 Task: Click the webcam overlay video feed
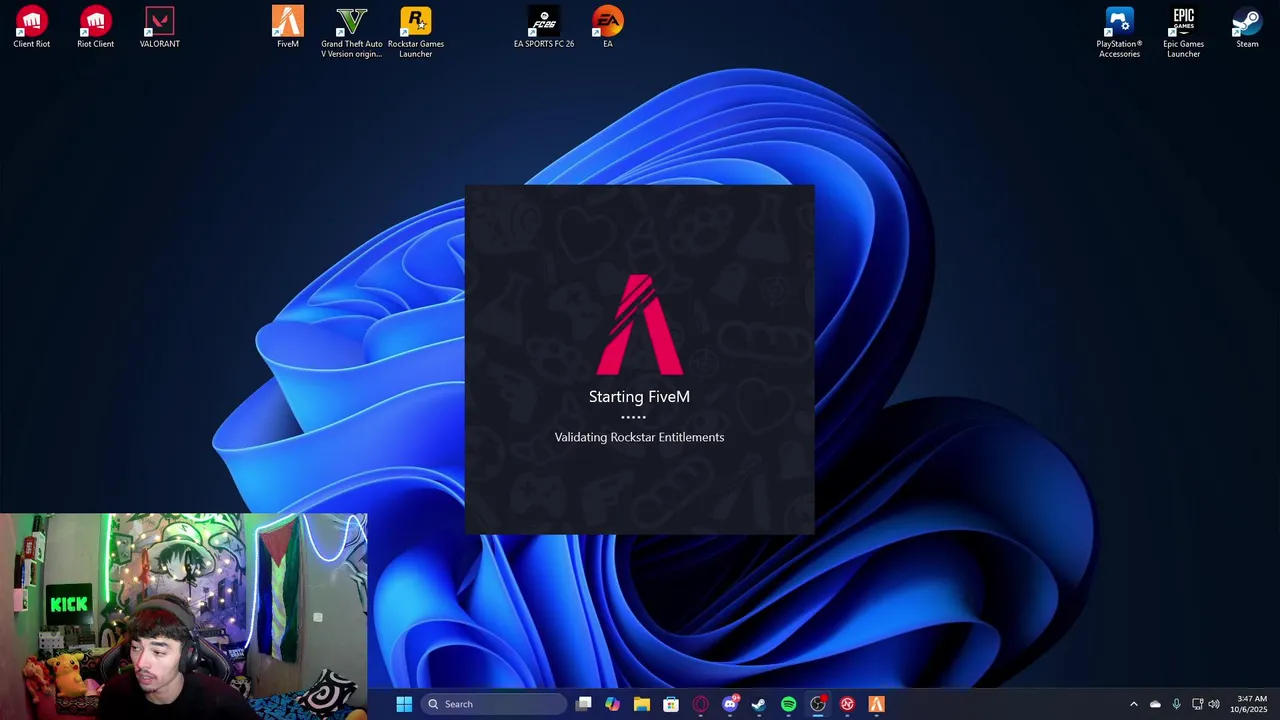tap(184, 617)
